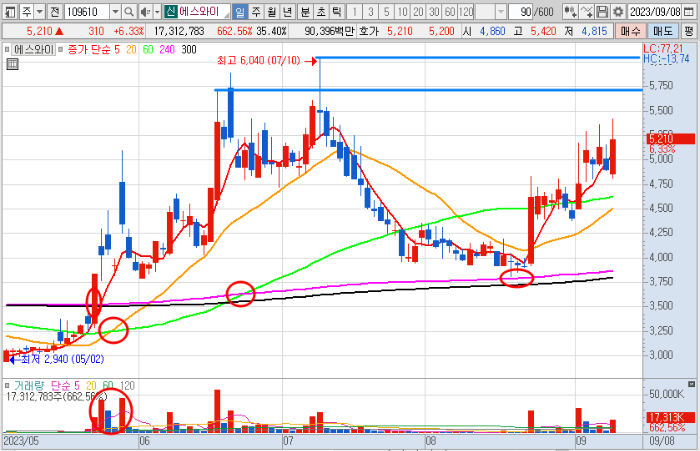Click the 에스와이 stock name field
700x451 pixels.
pos(204,11)
